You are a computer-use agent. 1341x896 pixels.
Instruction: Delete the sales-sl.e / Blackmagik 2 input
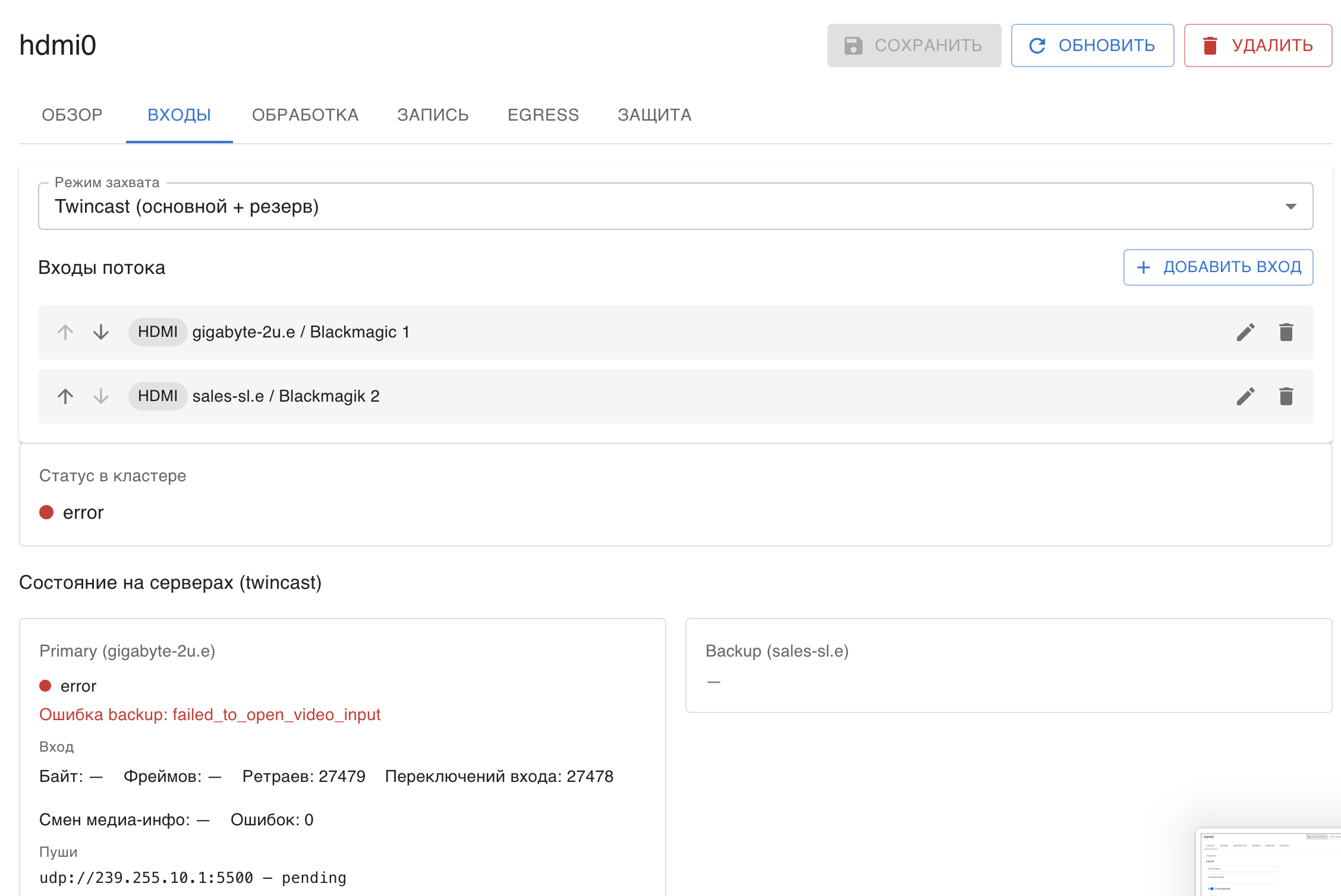point(1286,396)
